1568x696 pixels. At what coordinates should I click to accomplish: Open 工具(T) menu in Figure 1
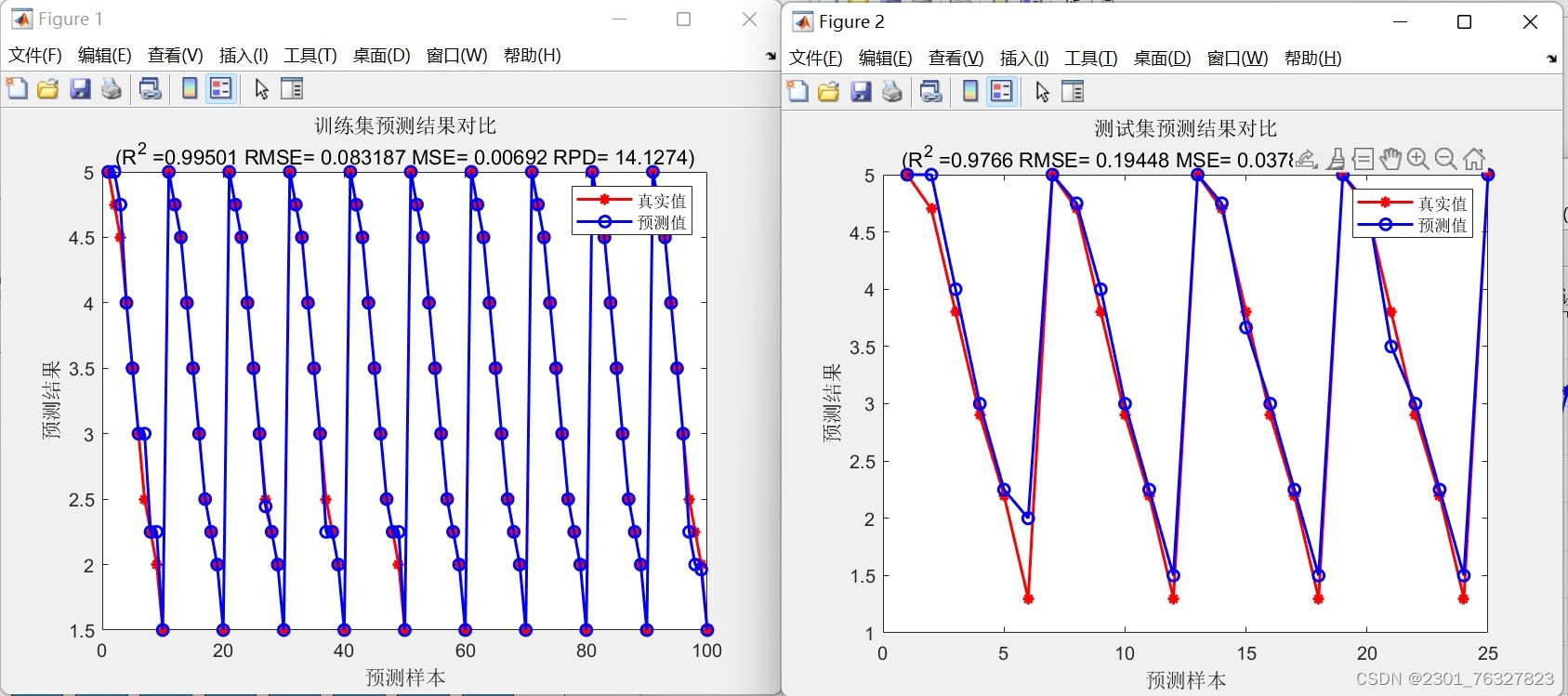pyautogui.click(x=310, y=56)
